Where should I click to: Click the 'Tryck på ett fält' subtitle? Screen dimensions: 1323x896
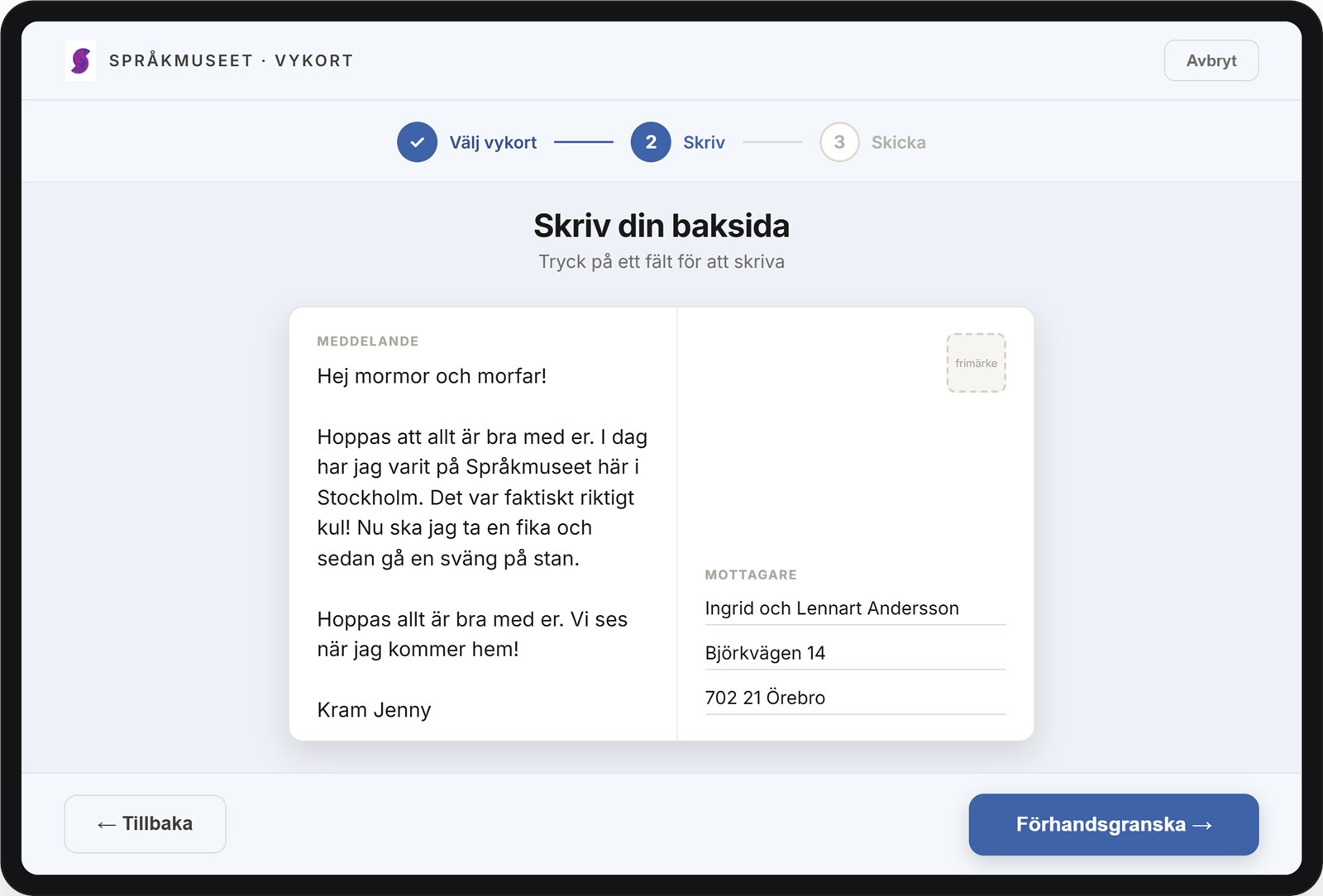point(661,261)
